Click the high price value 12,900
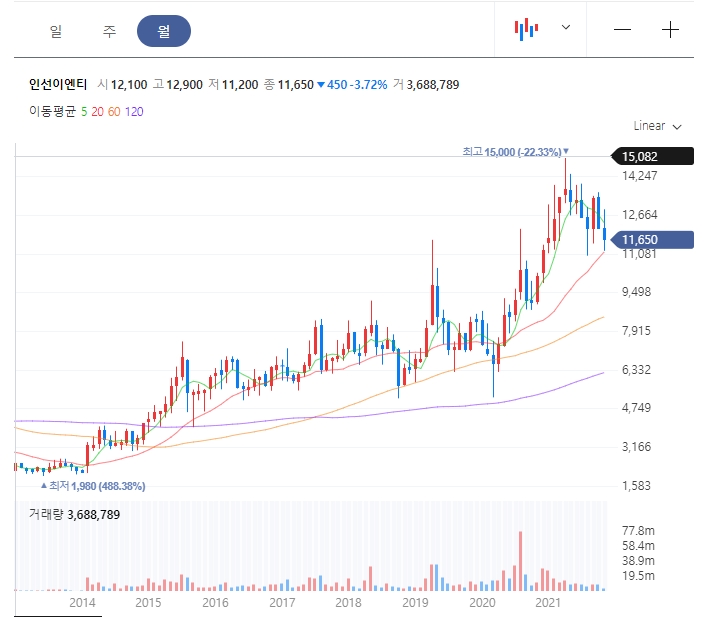Viewport: 706px width, 617px height. click(185, 85)
